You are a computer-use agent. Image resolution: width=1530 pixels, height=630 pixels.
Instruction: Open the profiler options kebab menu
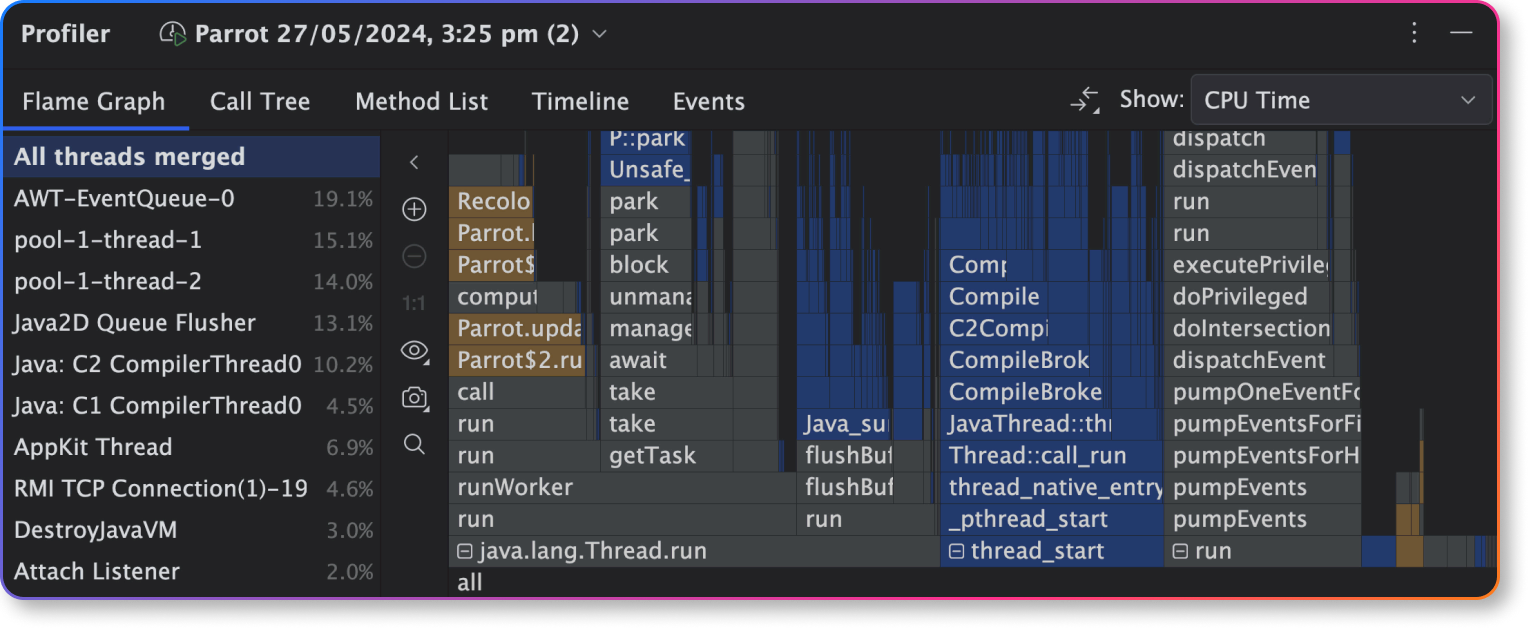1414,33
